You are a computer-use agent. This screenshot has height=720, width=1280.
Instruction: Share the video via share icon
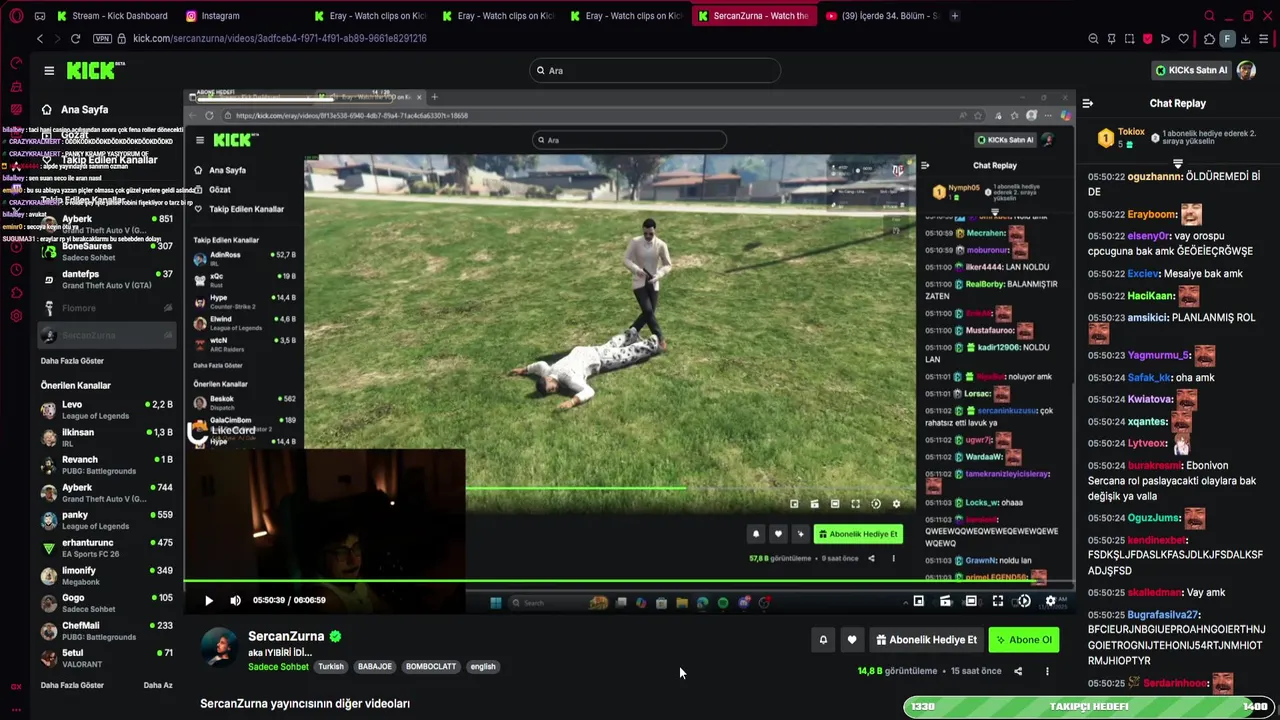[x=1018, y=671]
